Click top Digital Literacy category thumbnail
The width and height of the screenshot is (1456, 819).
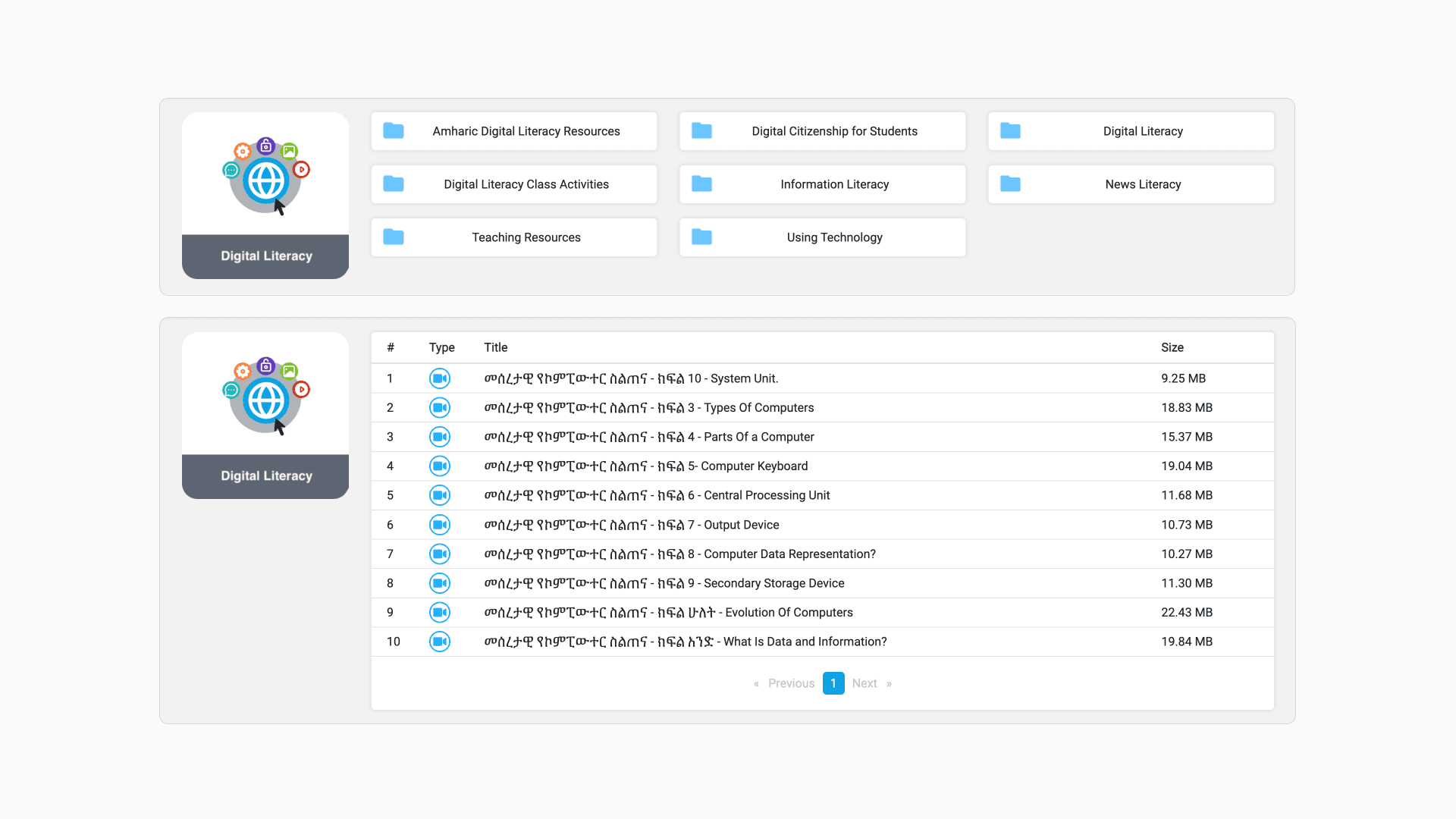pyautogui.click(x=265, y=196)
